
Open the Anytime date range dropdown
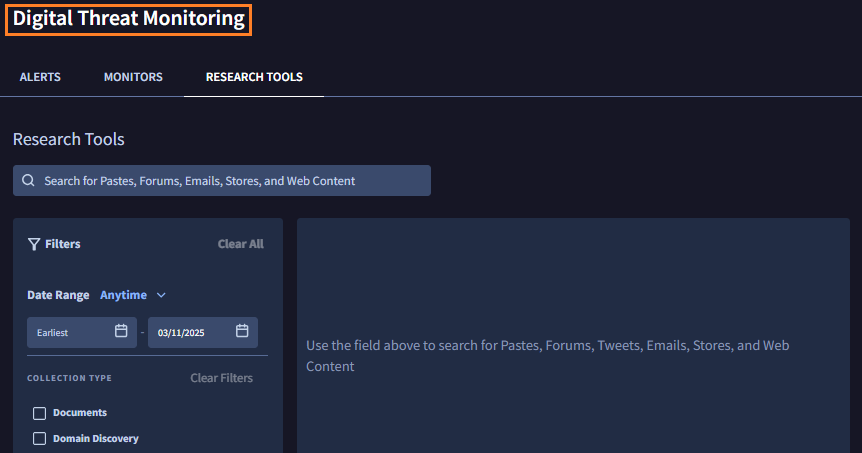coord(123,295)
